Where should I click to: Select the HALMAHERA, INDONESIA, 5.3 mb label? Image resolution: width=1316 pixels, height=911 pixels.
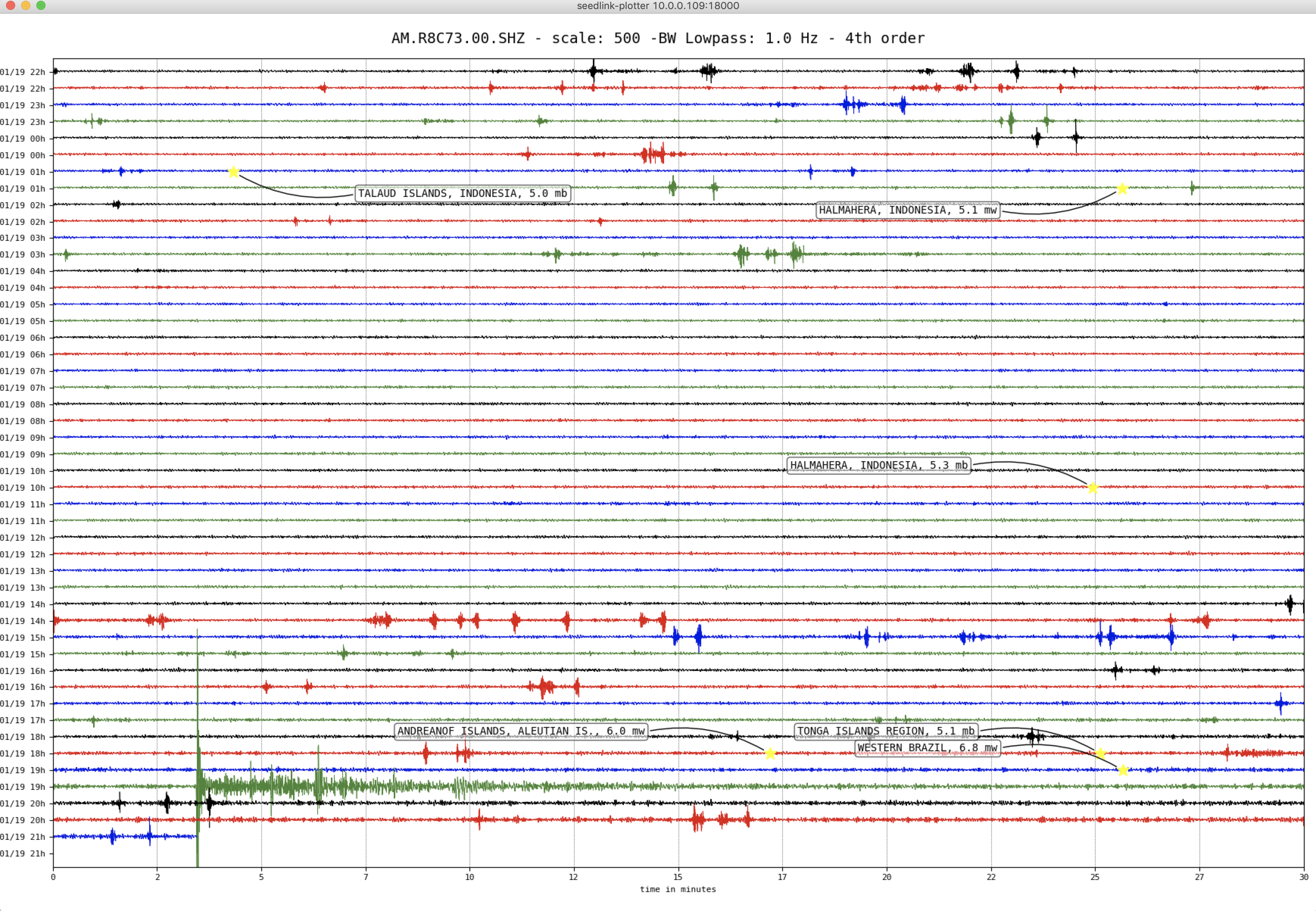point(879,465)
